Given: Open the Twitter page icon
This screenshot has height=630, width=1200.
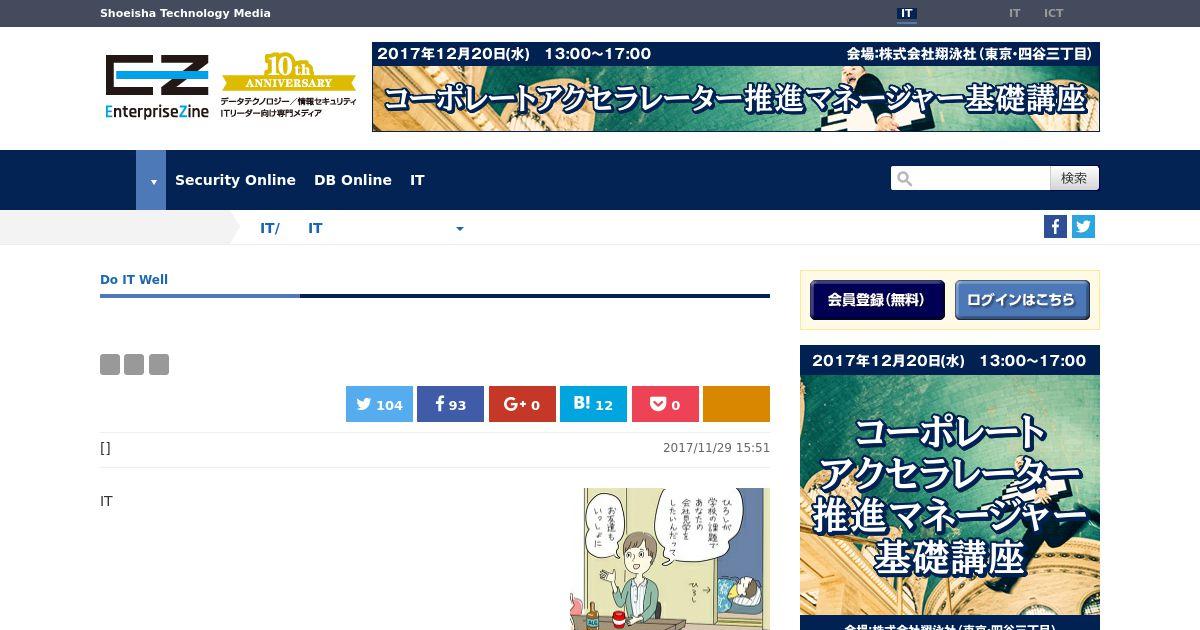Looking at the screenshot, I should (1083, 227).
